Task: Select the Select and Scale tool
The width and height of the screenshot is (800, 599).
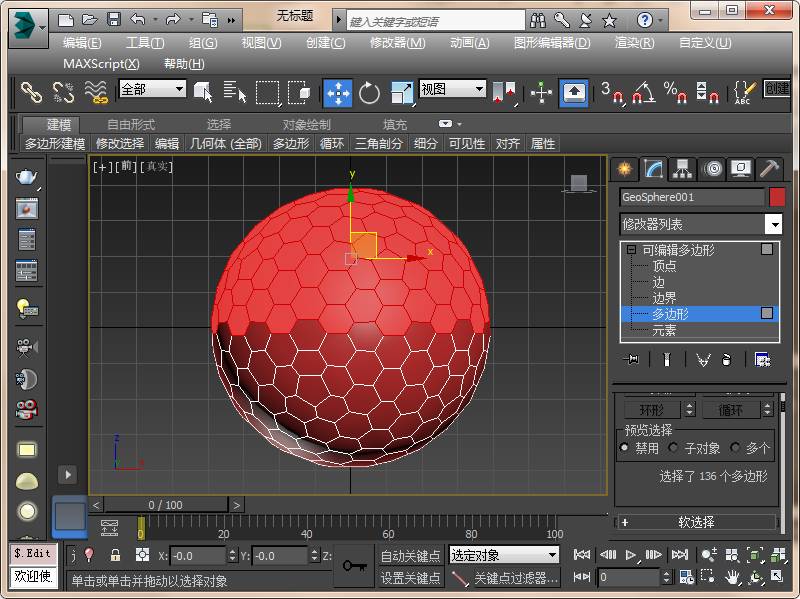Action: tap(402, 93)
